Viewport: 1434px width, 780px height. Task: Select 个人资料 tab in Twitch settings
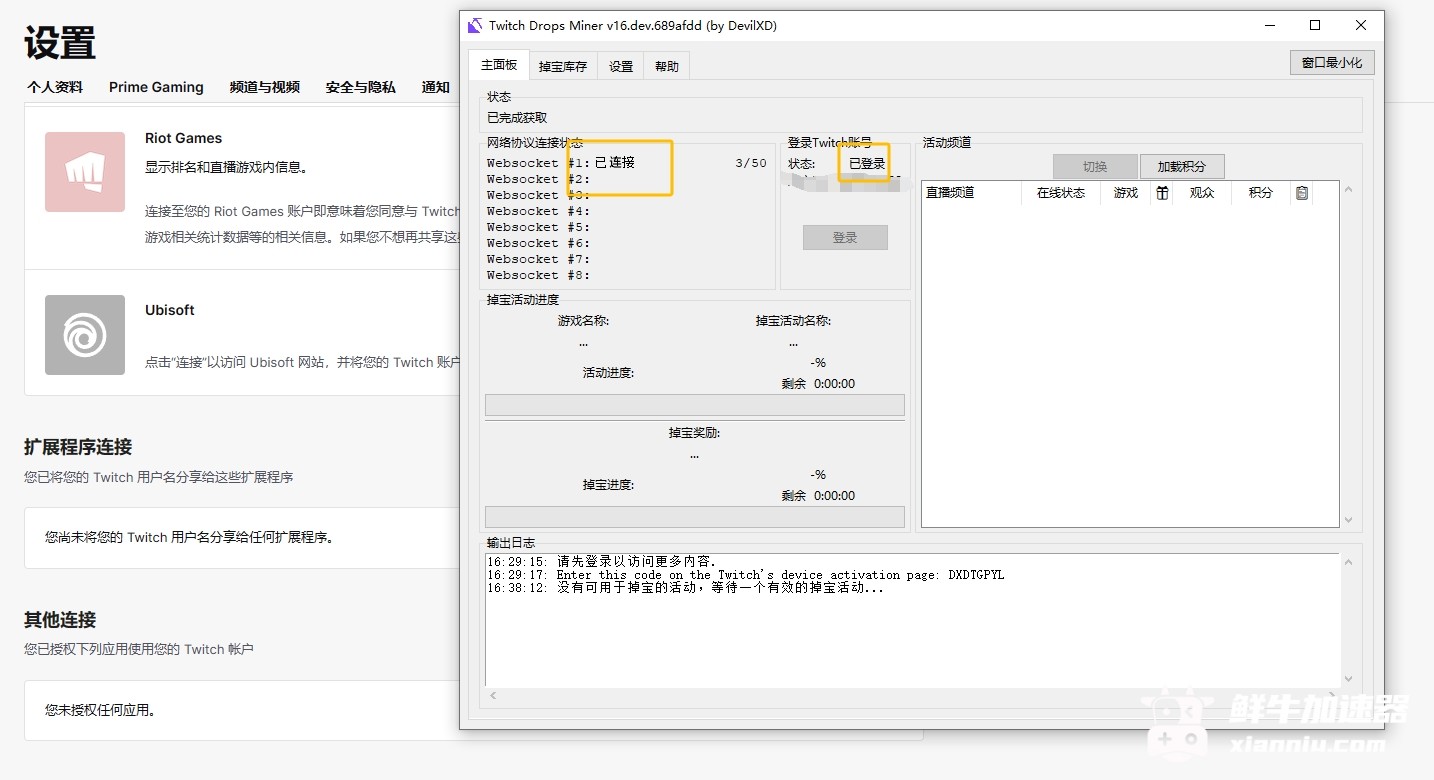(55, 87)
